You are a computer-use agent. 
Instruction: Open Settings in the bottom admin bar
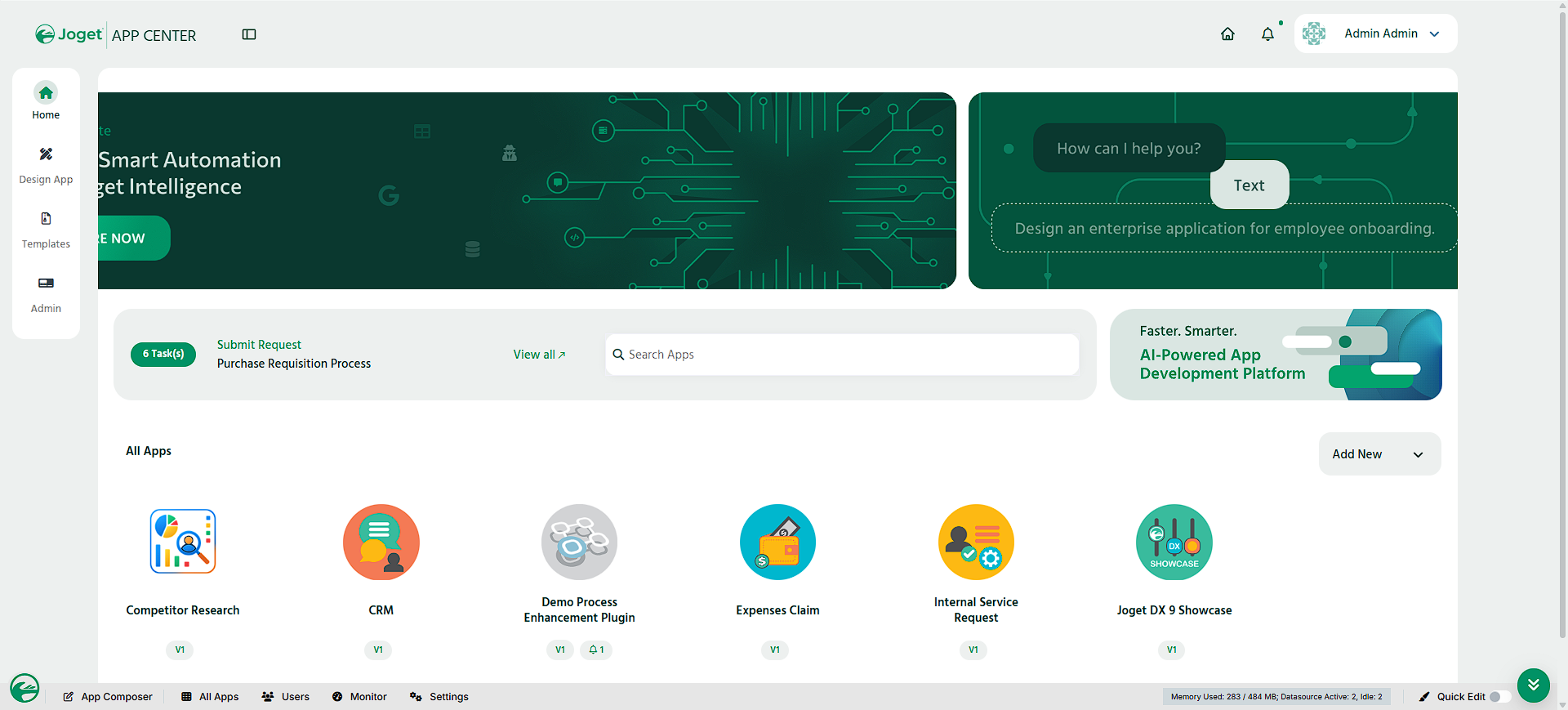(439, 697)
